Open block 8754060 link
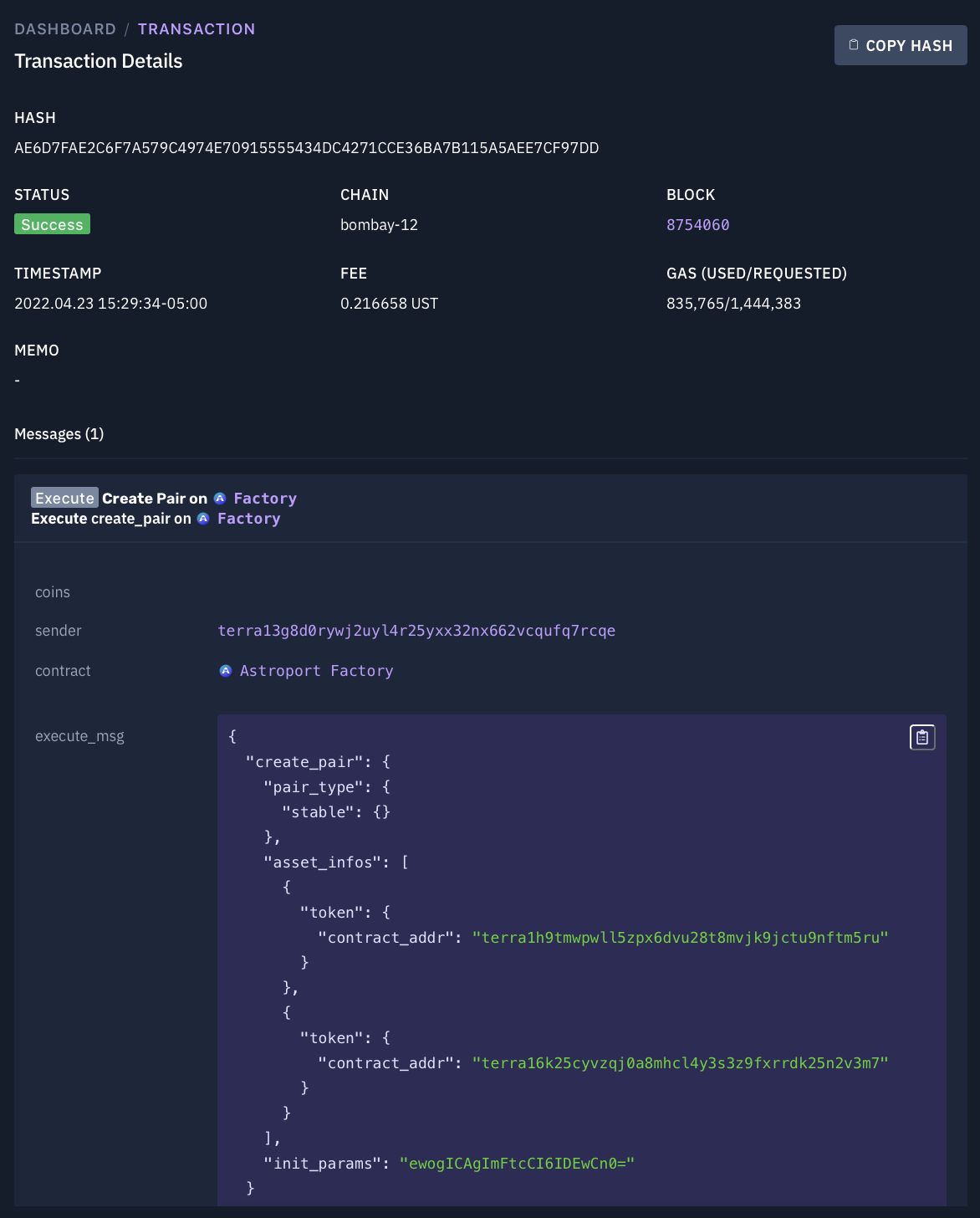This screenshot has height=1218, width=980. tap(698, 225)
